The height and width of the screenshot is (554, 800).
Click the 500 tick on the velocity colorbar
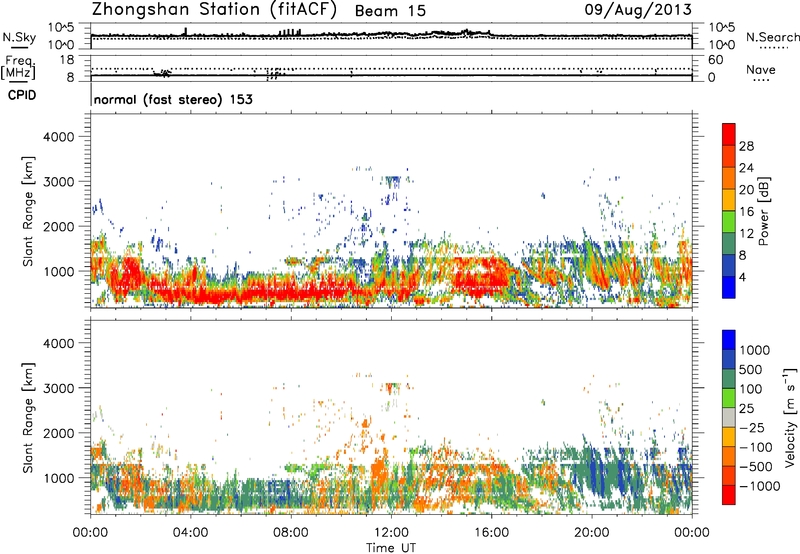point(751,369)
